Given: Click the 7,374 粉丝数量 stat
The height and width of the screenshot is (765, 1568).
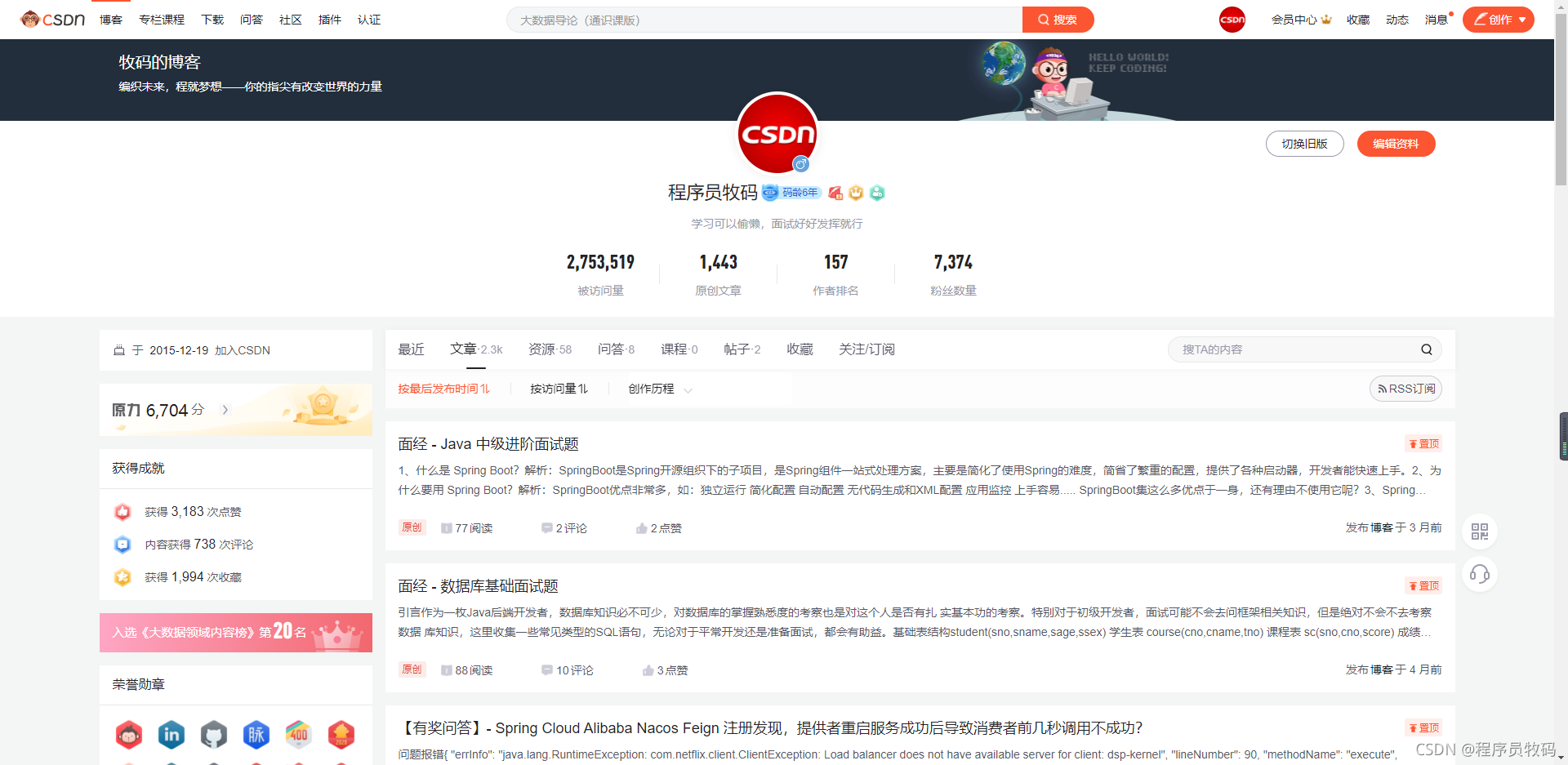Looking at the screenshot, I should tap(953, 274).
